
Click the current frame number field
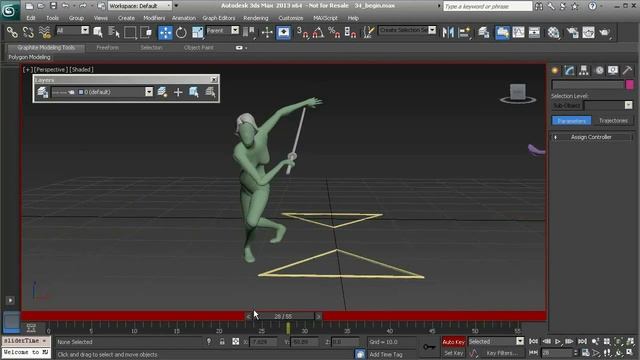click(557, 352)
